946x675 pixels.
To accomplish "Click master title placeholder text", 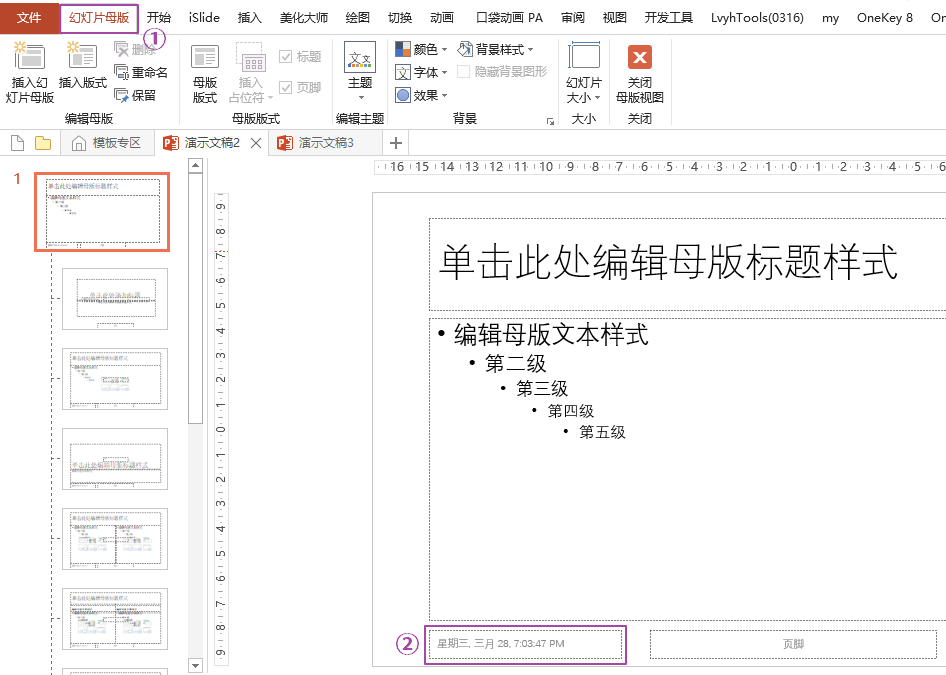I will pos(668,262).
